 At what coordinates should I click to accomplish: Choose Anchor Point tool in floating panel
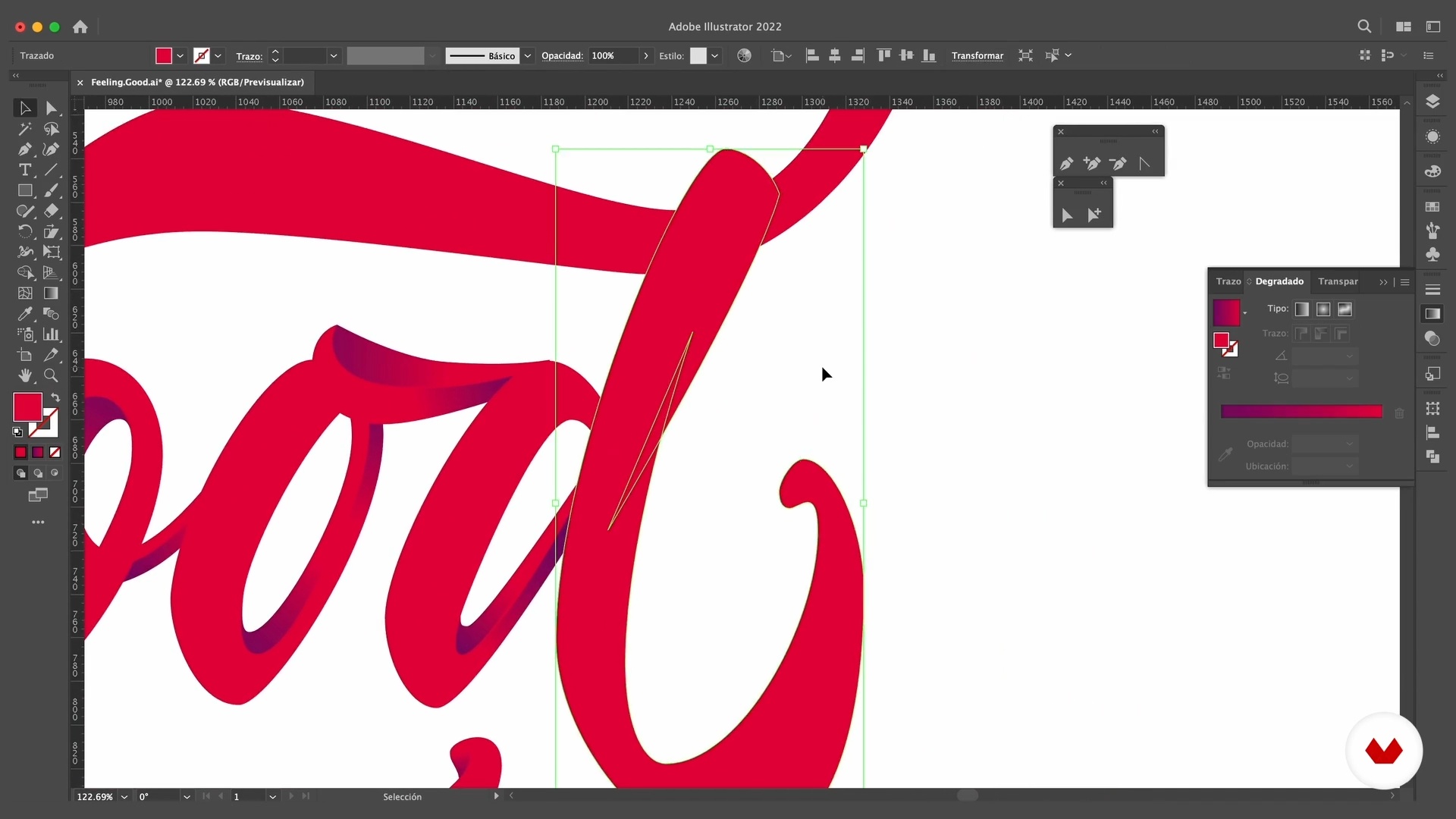click(1144, 163)
